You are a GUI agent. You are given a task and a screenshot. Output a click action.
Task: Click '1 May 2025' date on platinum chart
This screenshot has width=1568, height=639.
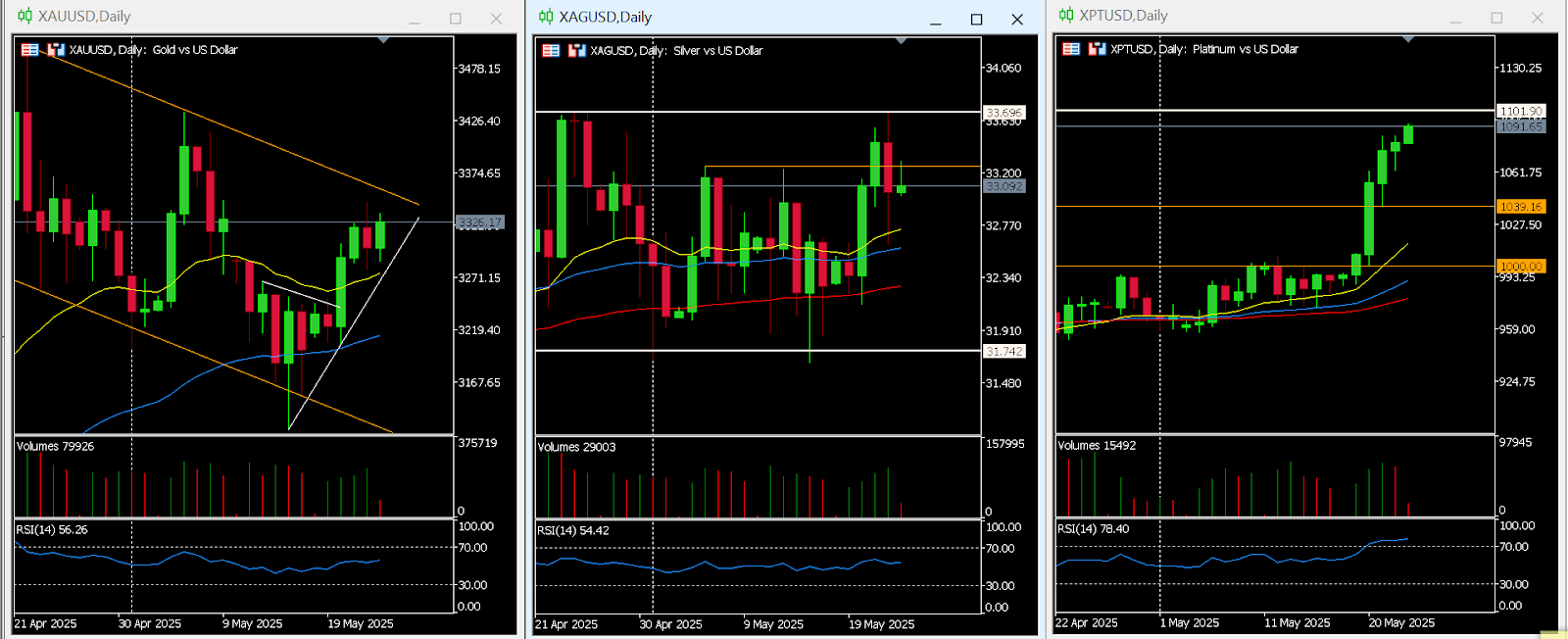(1190, 623)
